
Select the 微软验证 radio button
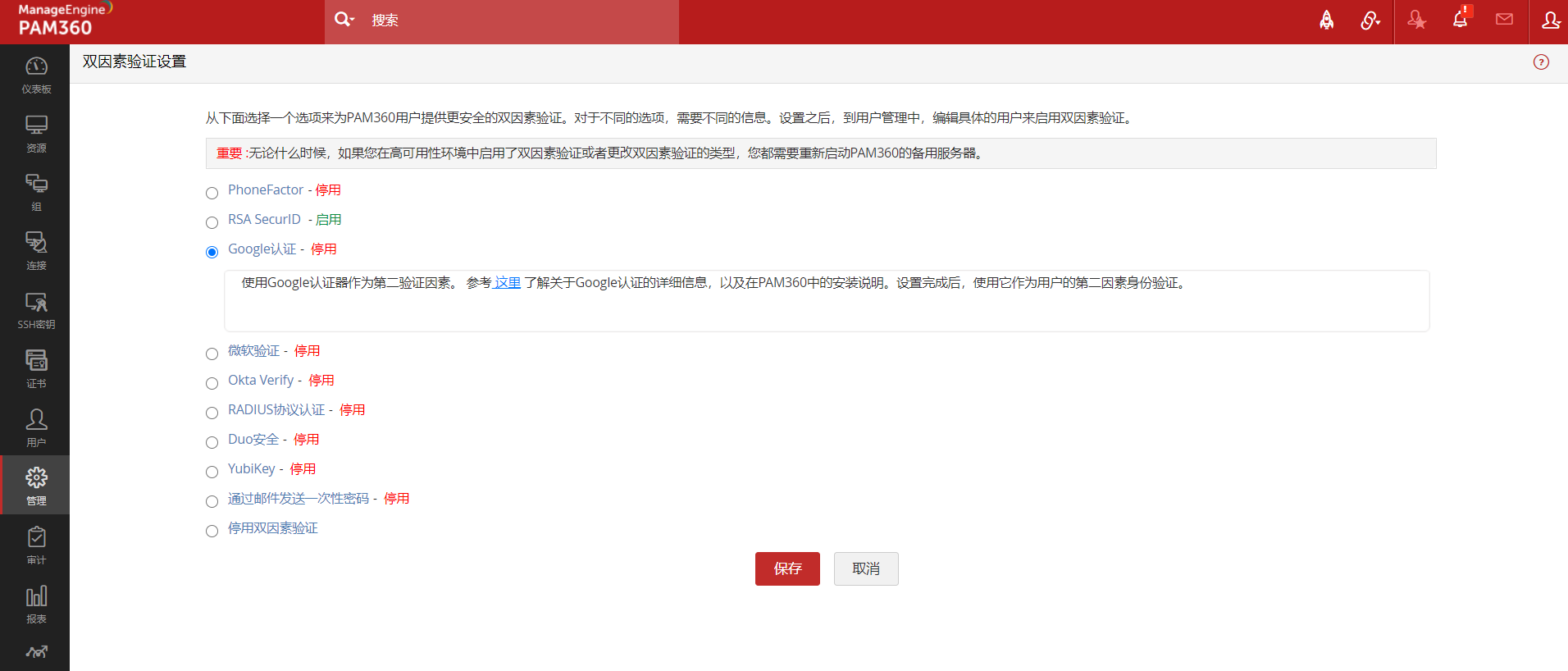click(x=212, y=354)
